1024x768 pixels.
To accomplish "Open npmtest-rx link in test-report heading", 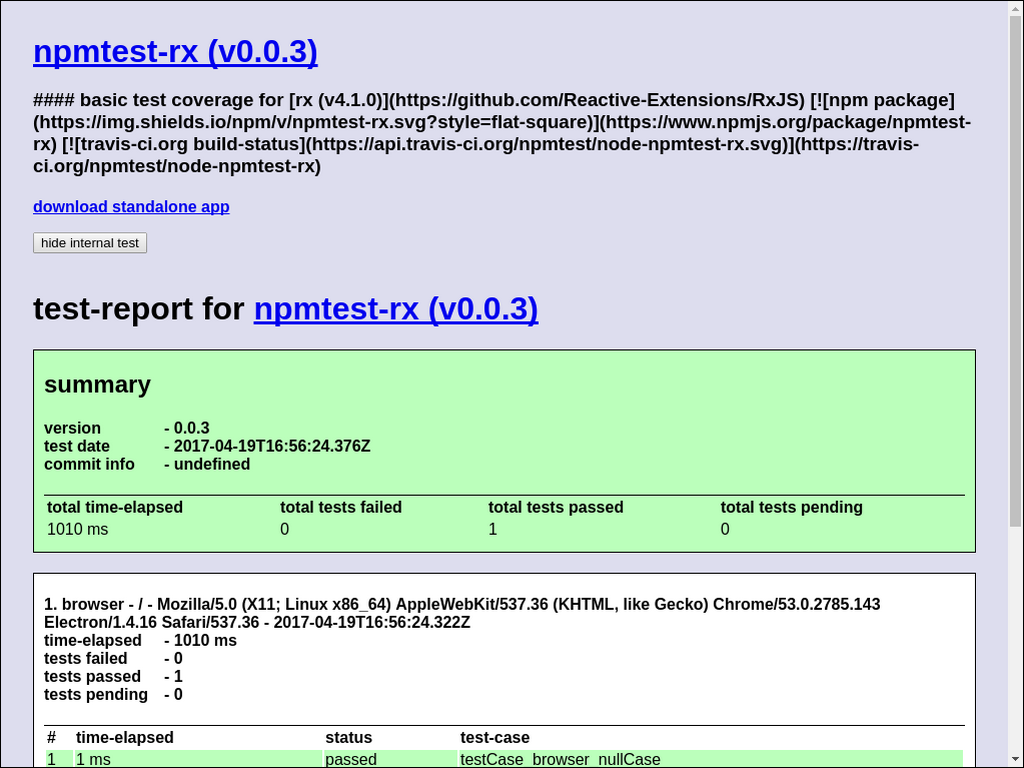I will (x=396, y=309).
